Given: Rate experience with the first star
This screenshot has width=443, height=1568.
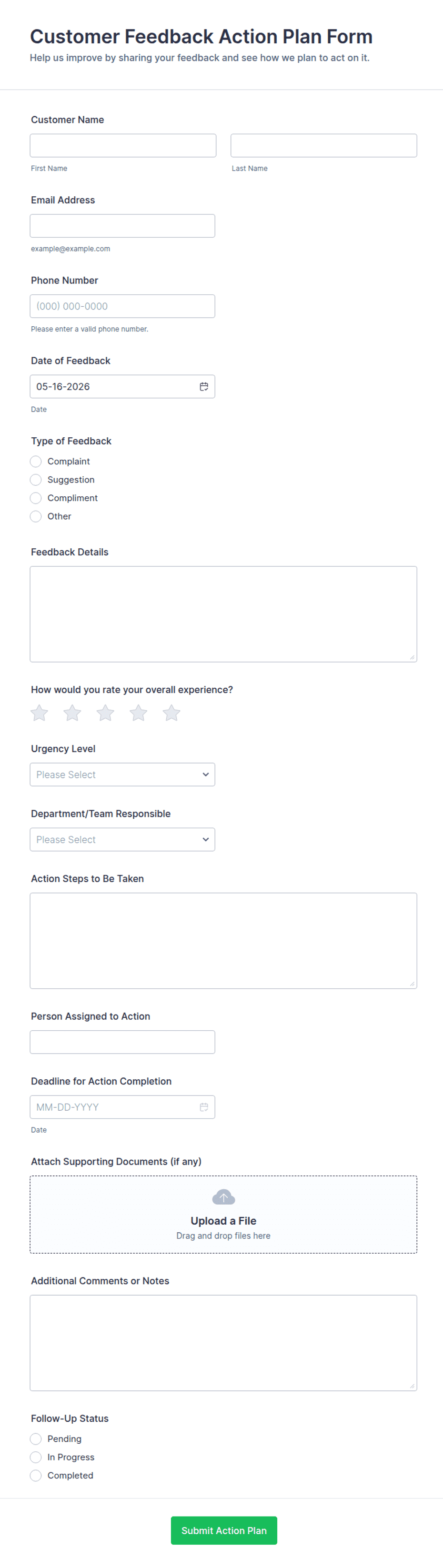Looking at the screenshot, I should 40,713.
